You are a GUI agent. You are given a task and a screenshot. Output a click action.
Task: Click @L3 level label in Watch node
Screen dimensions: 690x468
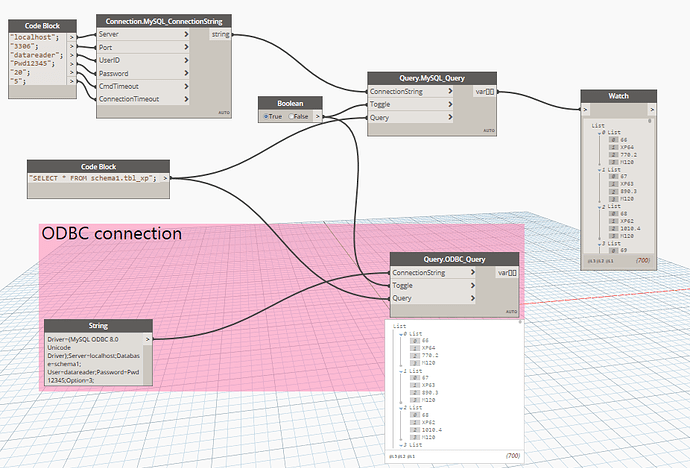tap(591, 261)
